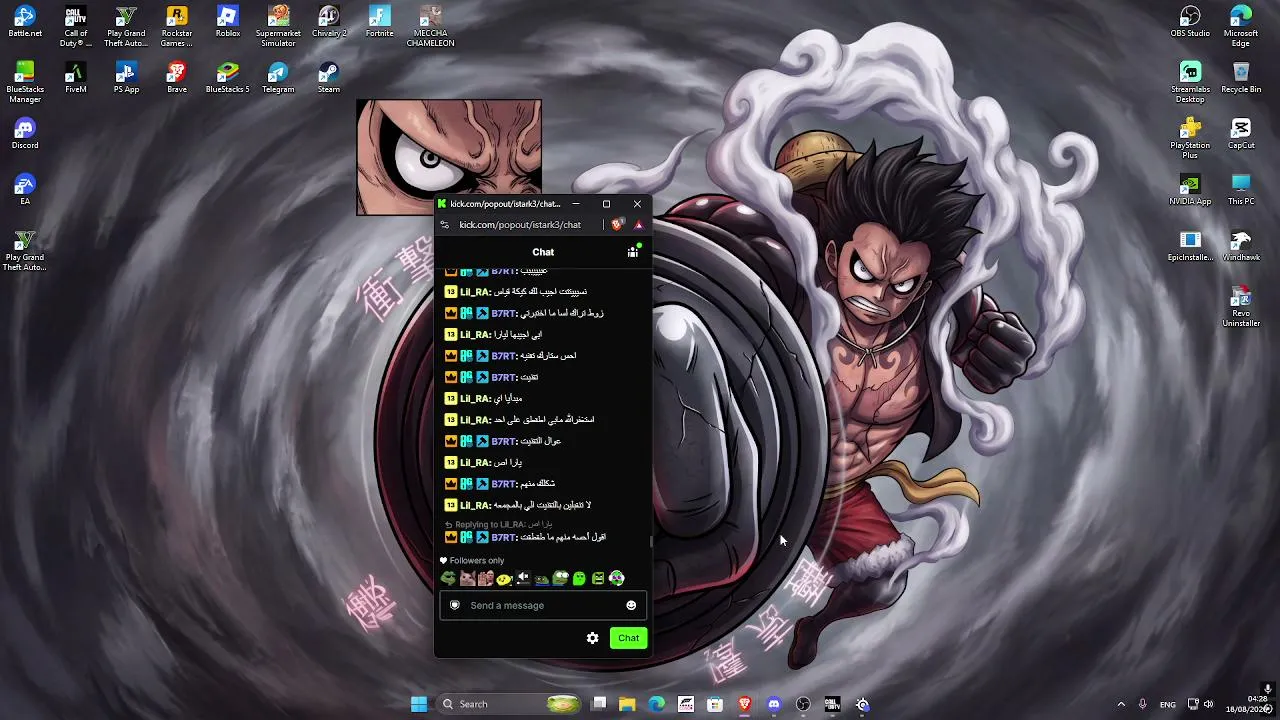This screenshot has height=720, width=1280.
Task: Open Call of Duty desktop shortcut
Action: pyautogui.click(x=75, y=27)
